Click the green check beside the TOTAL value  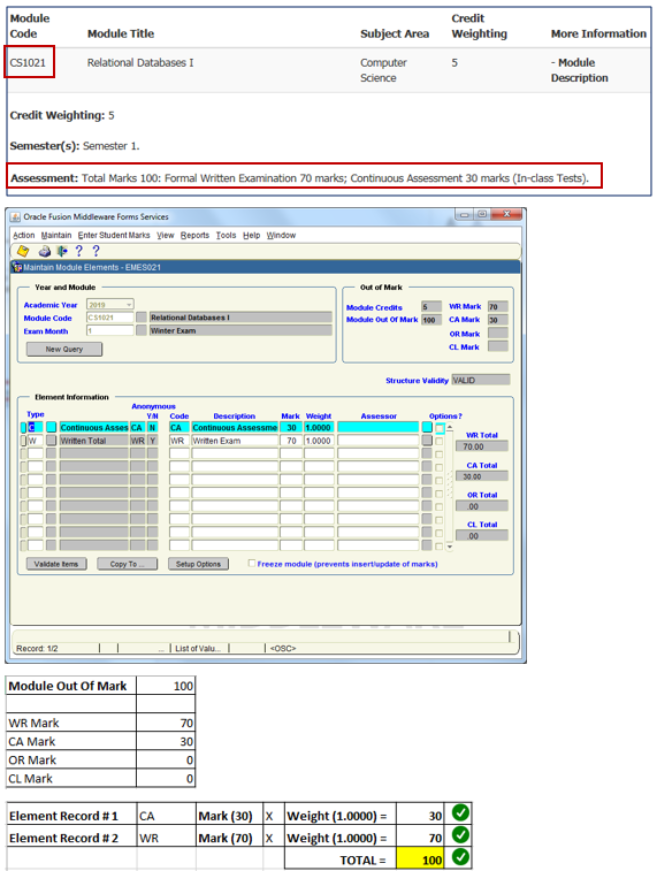coord(458,857)
